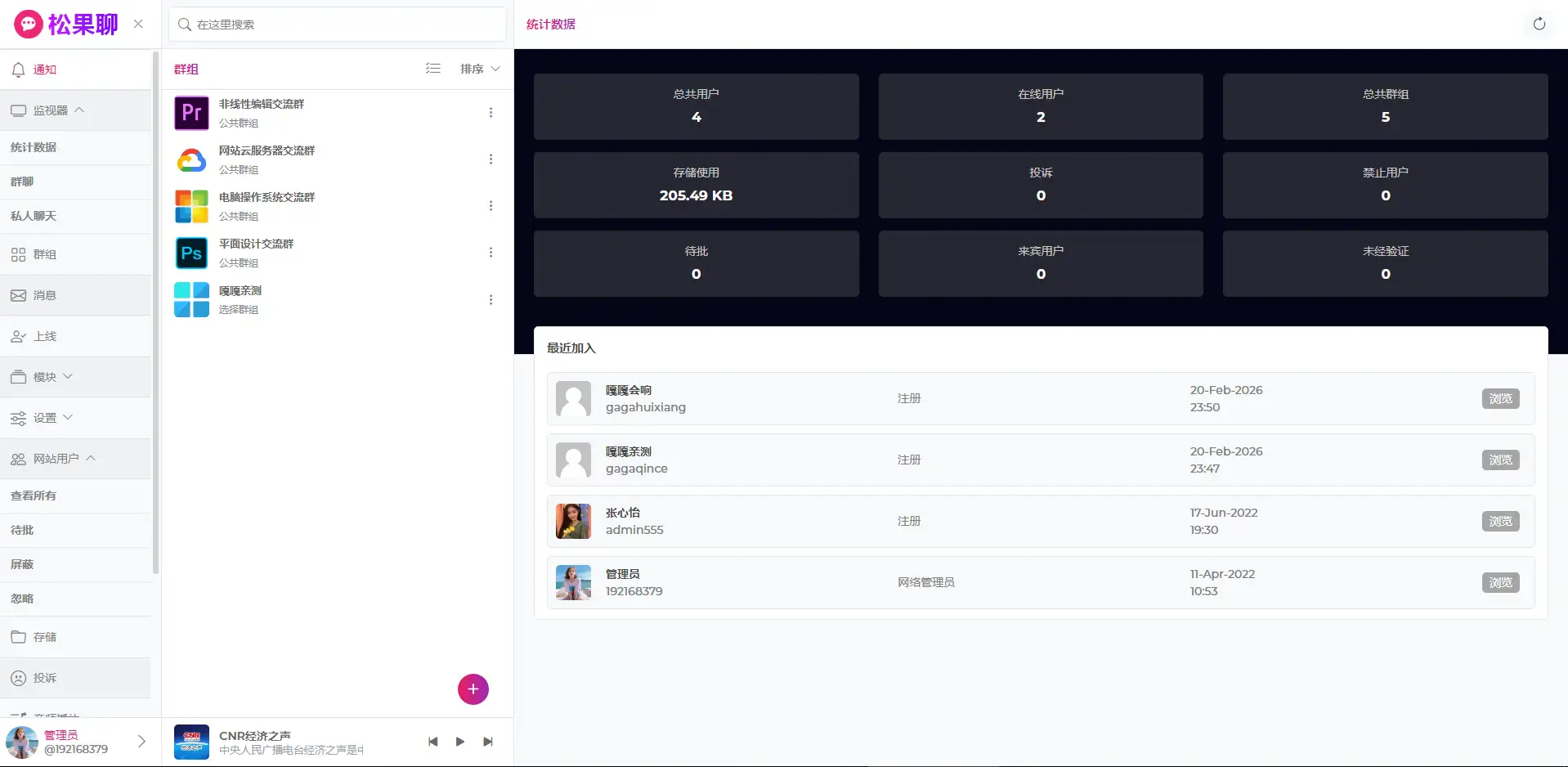Open the 排序 sort dropdown

coord(480,69)
